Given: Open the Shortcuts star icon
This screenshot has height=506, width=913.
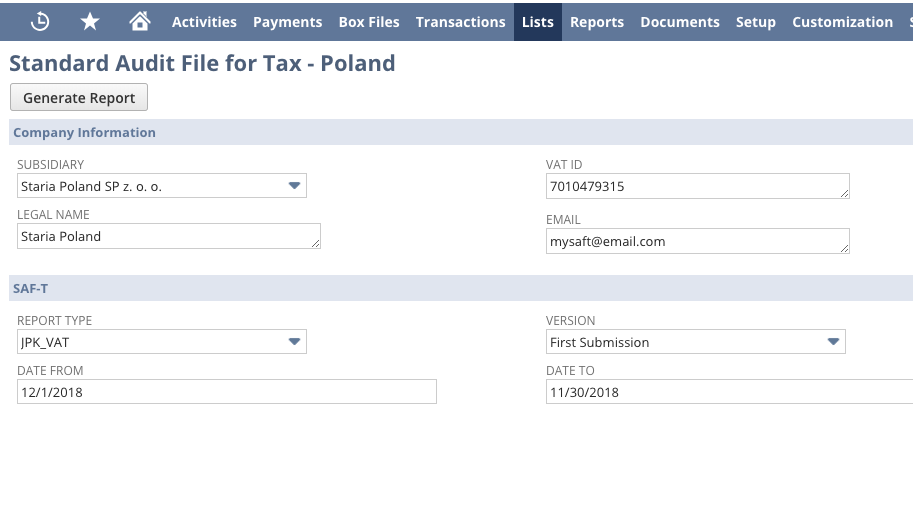Looking at the screenshot, I should click(90, 22).
